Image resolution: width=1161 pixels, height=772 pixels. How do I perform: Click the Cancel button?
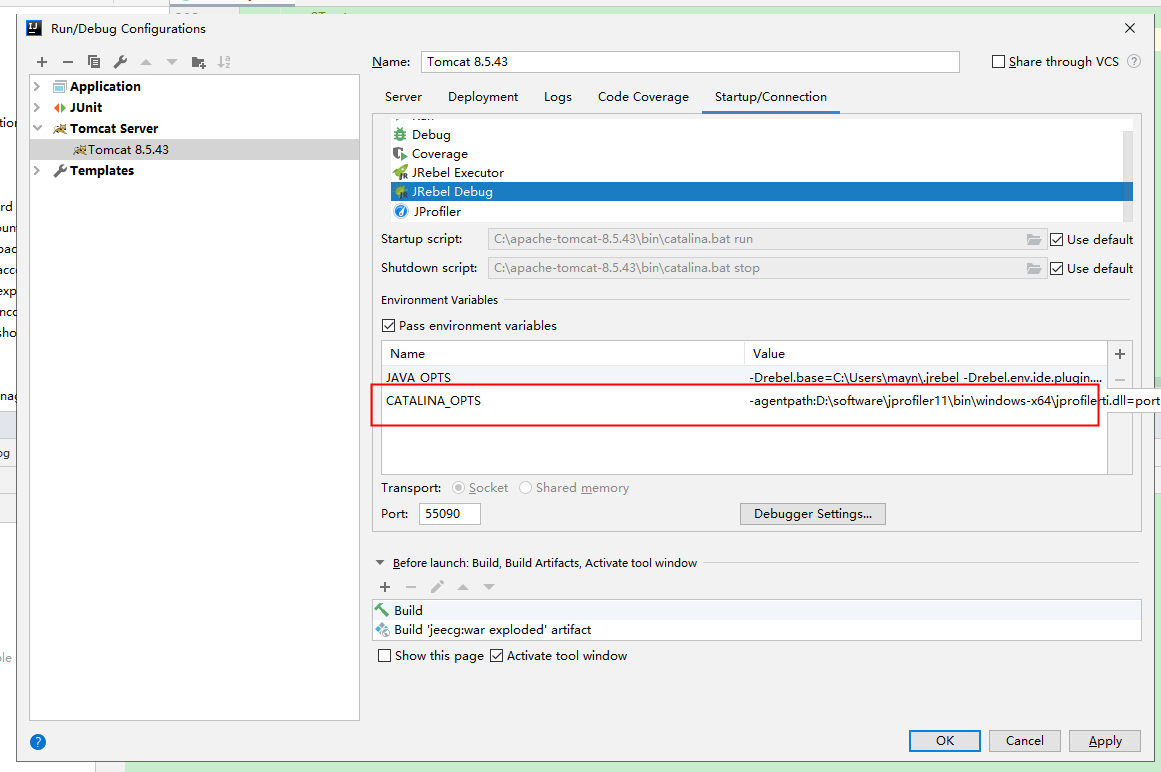(1025, 741)
